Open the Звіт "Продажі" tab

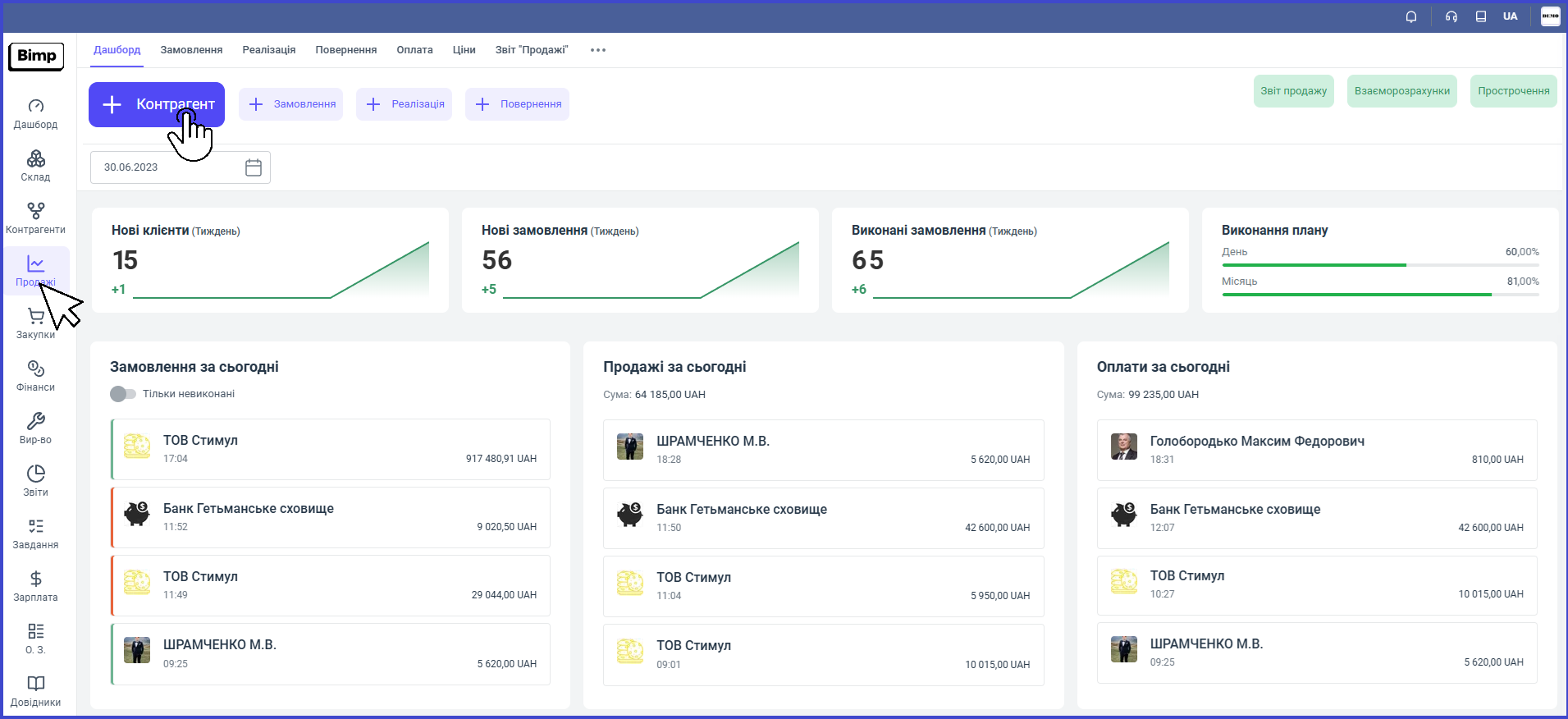tap(532, 50)
